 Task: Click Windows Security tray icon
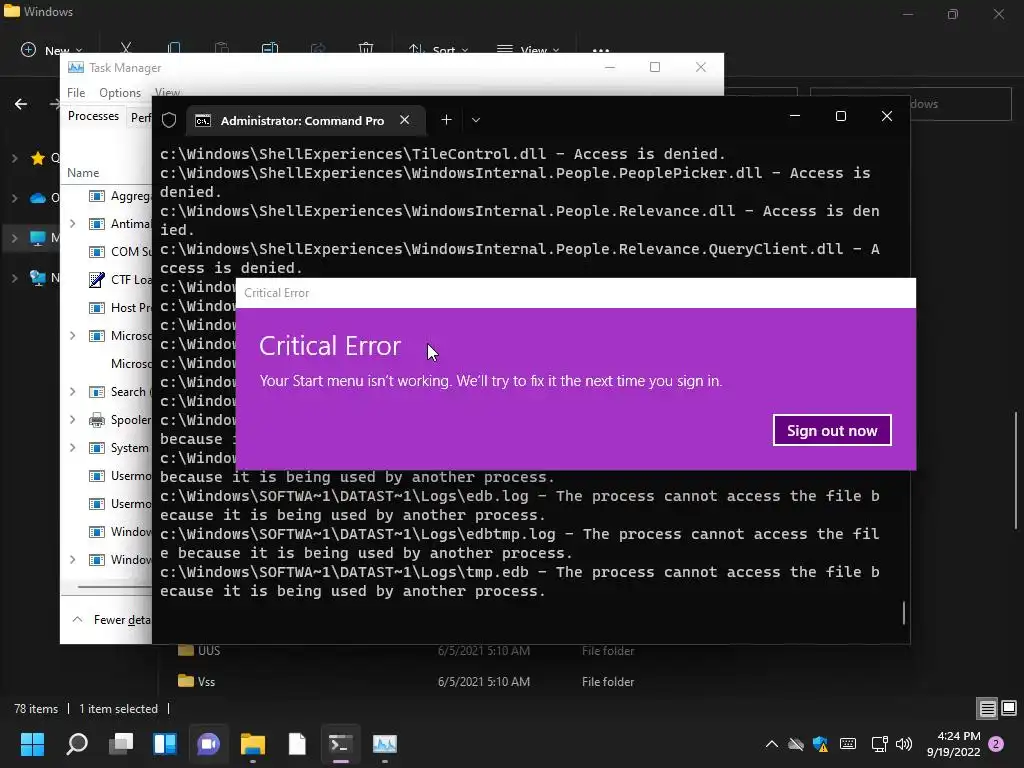820,744
